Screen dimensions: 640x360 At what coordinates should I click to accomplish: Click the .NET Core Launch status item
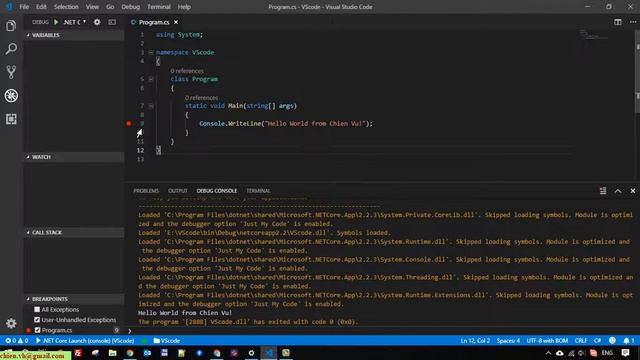[x=85, y=340]
